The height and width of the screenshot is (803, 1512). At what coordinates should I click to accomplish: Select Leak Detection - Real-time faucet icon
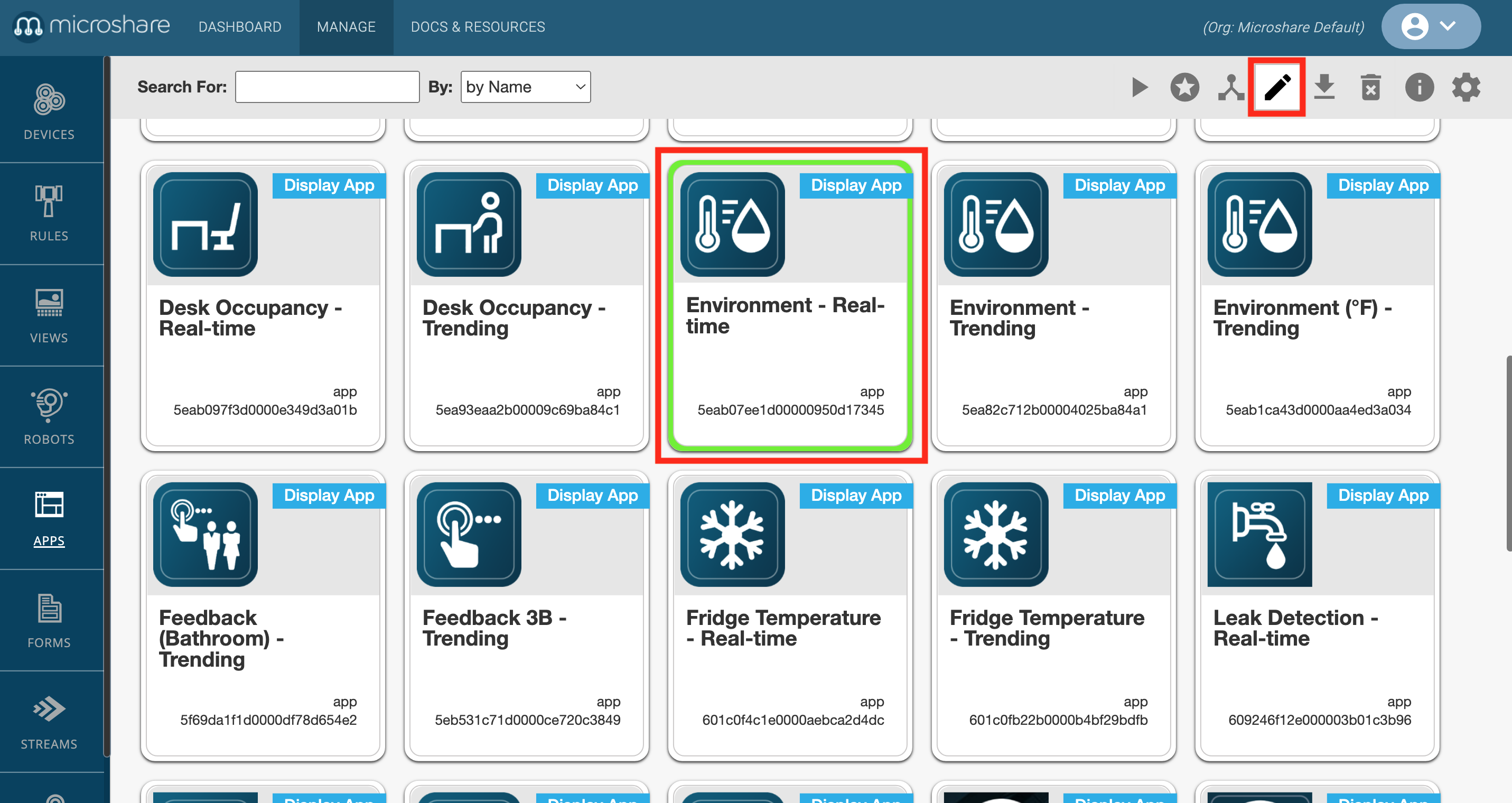coord(1259,534)
